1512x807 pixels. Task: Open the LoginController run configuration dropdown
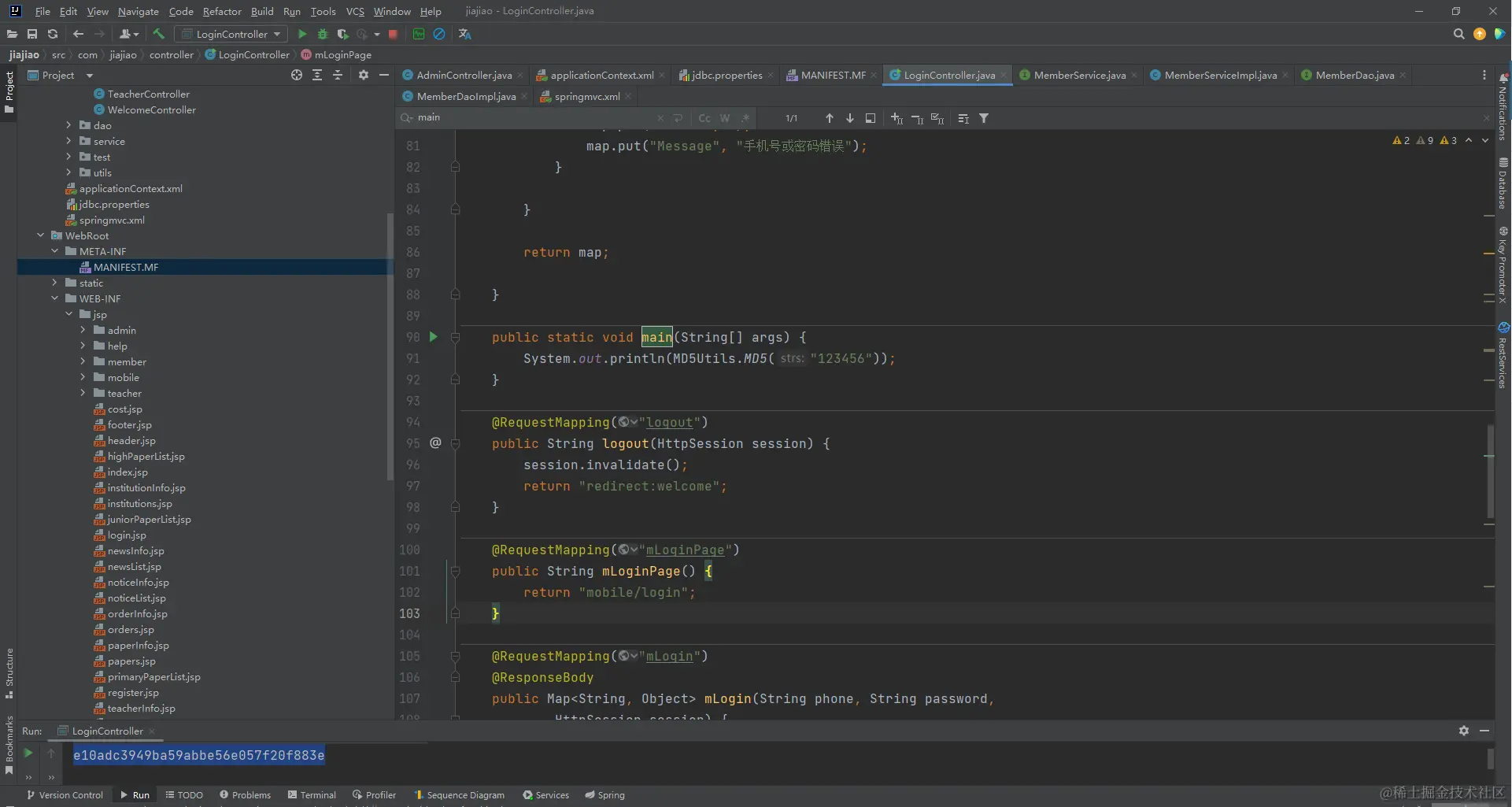[231, 34]
